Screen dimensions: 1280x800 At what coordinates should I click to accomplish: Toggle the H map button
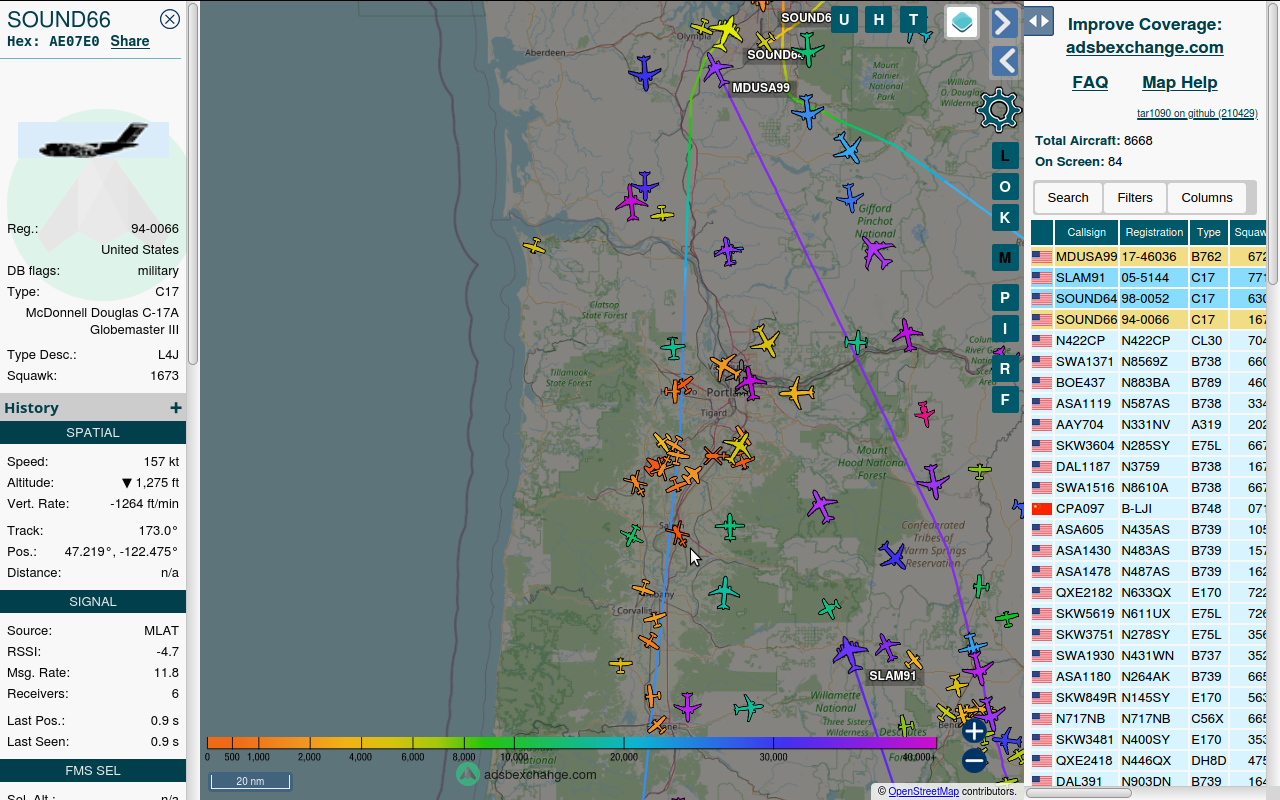(x=879, y=19)
